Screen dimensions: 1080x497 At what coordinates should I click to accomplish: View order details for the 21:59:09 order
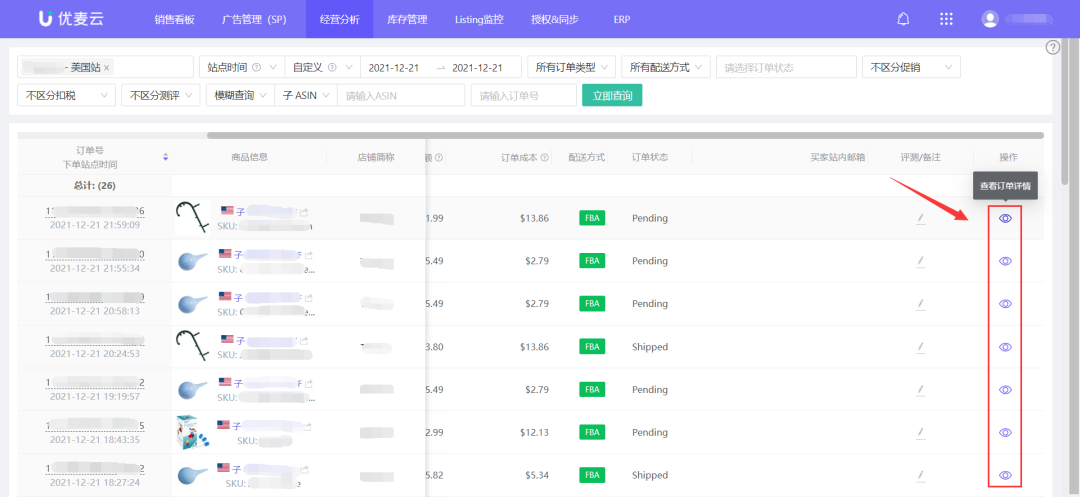pos(1005,218)
